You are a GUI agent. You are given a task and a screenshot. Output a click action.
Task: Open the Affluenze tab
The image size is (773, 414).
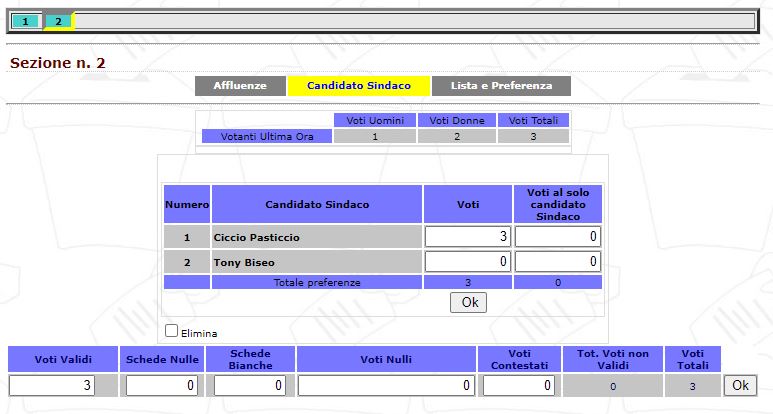click(x=240, y=86)
